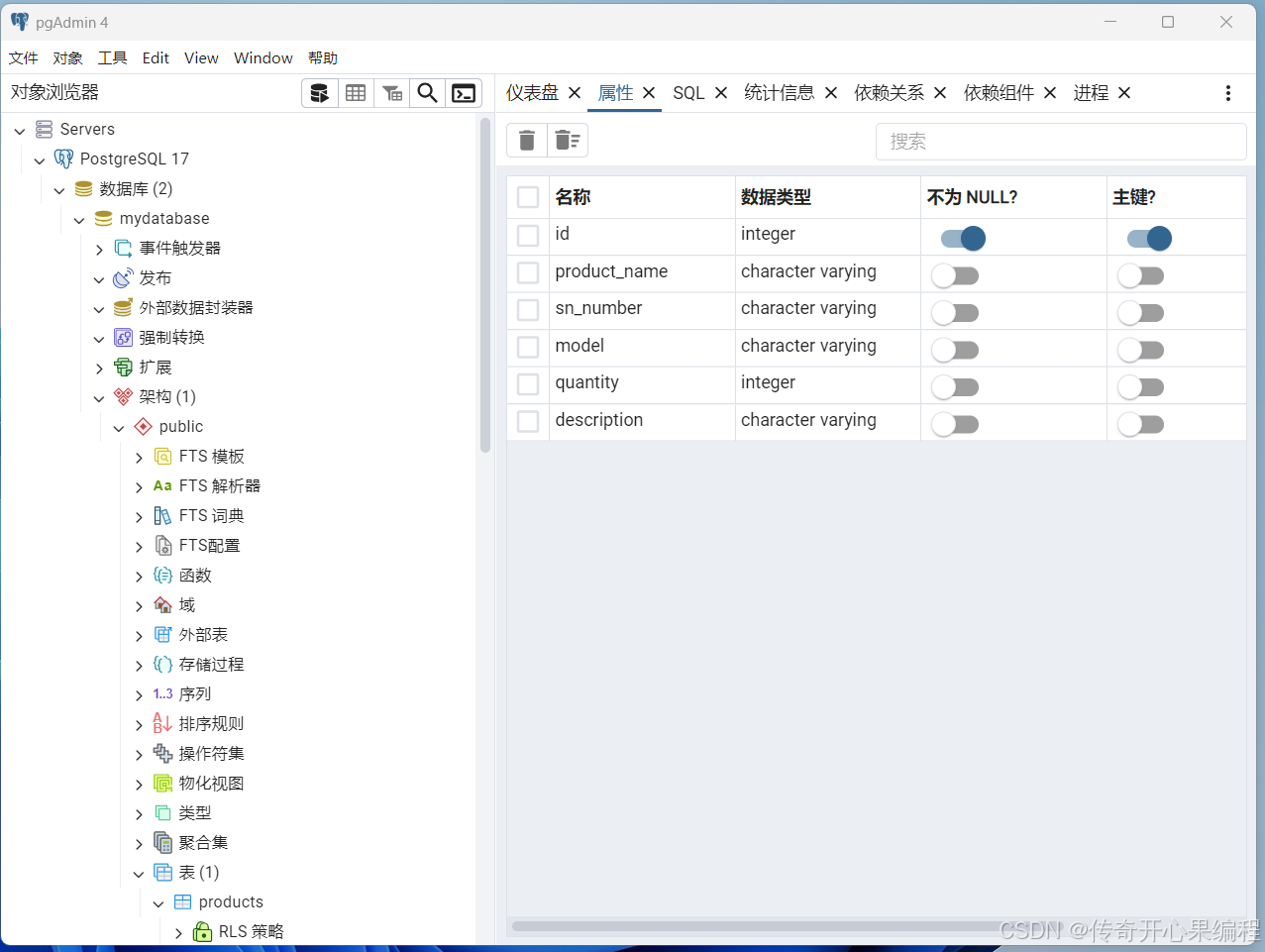Switch to the SQL tab

click(688, 92)
